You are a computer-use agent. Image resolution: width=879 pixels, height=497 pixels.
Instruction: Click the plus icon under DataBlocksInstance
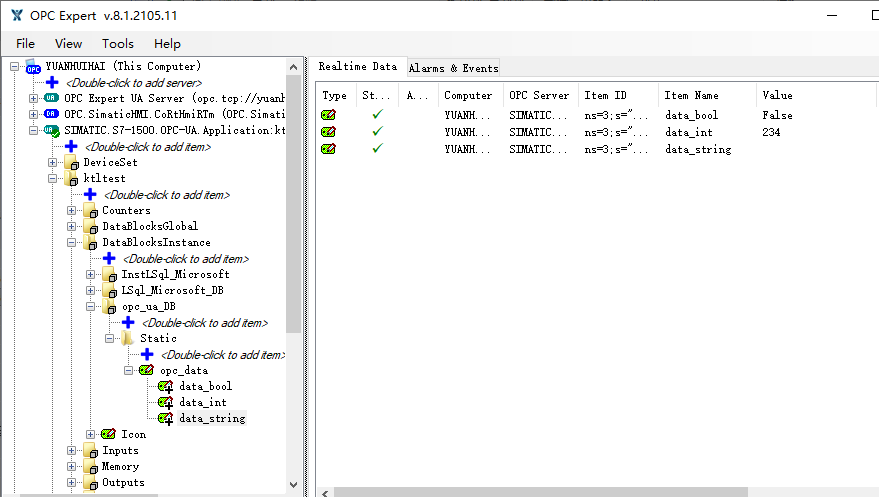[109, 258]
